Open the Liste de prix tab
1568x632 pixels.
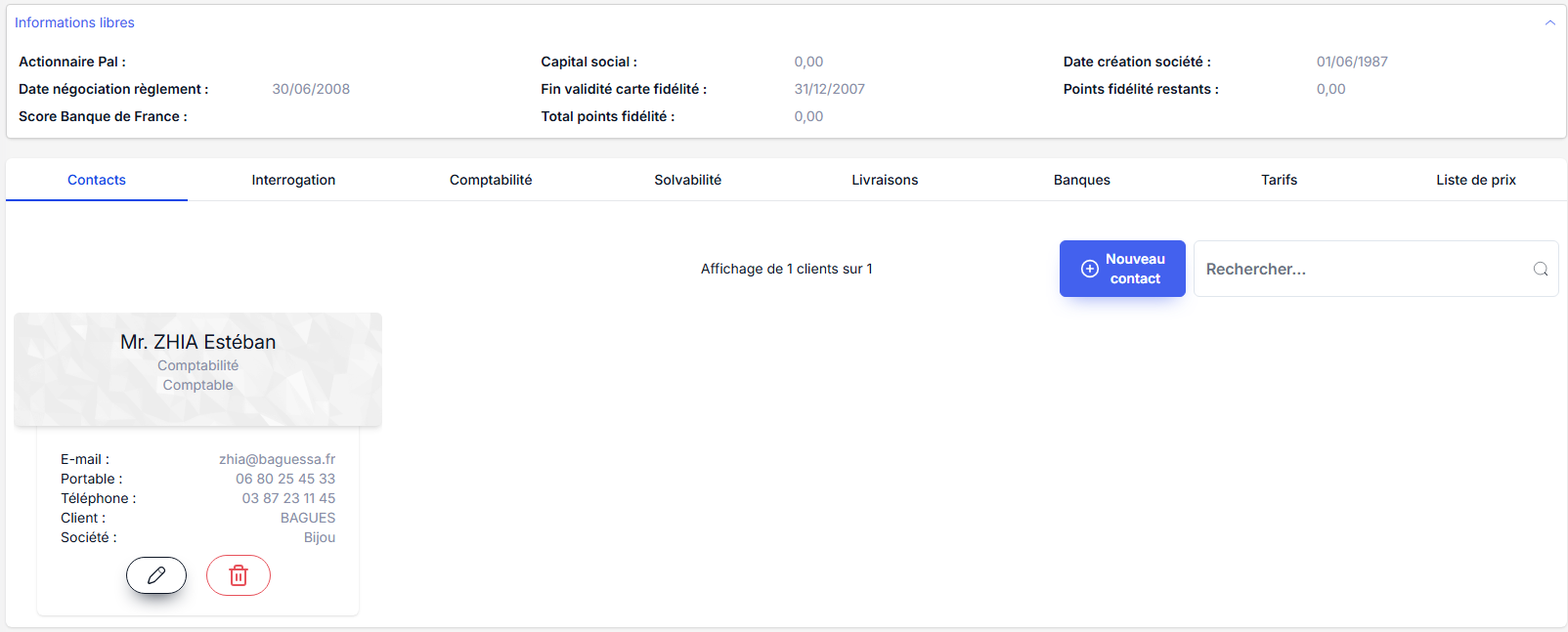1475,180
